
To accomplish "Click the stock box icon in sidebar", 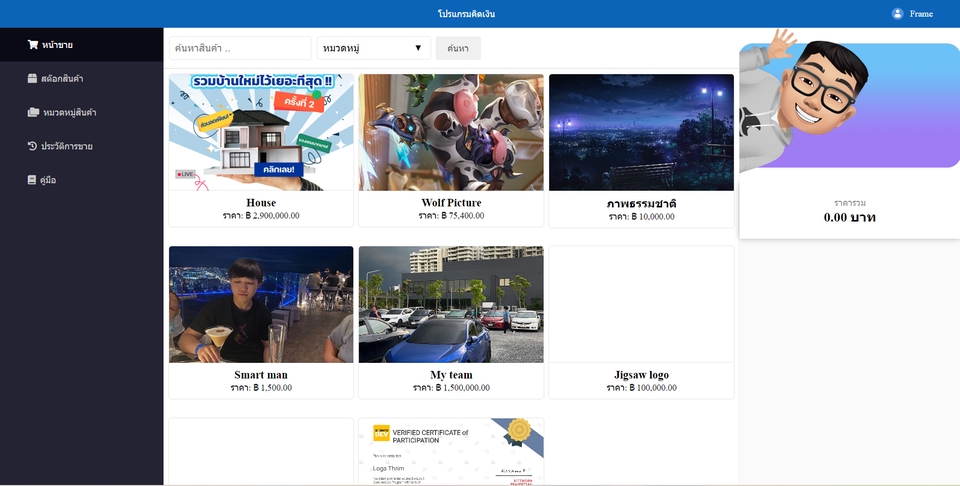I will coord(32,78).
